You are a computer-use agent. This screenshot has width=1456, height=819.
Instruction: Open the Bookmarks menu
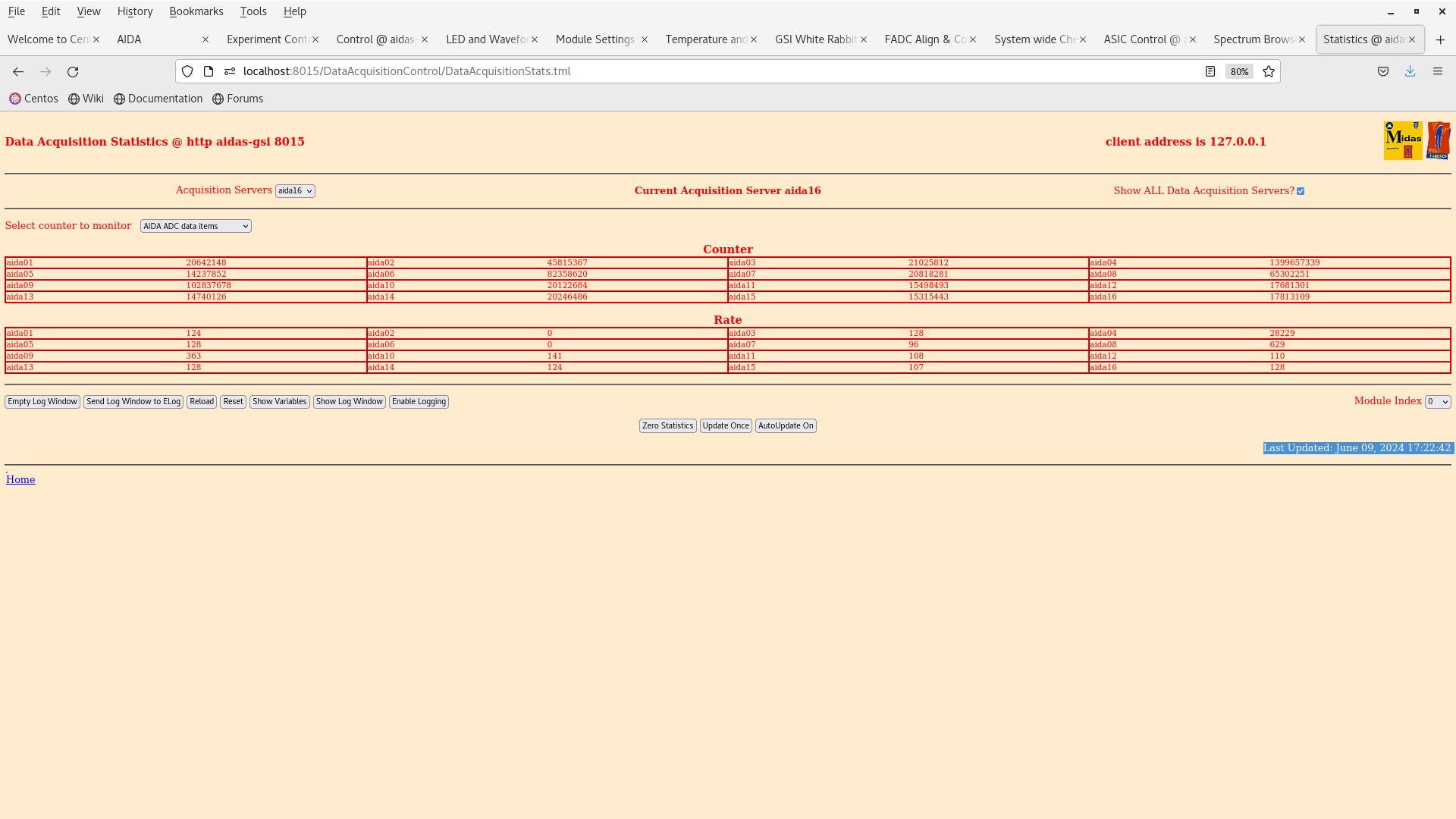coord(196,11)
